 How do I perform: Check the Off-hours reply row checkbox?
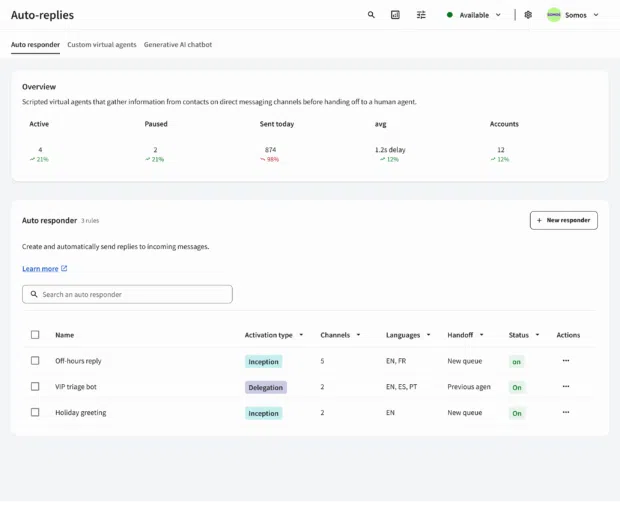(35, 360)
